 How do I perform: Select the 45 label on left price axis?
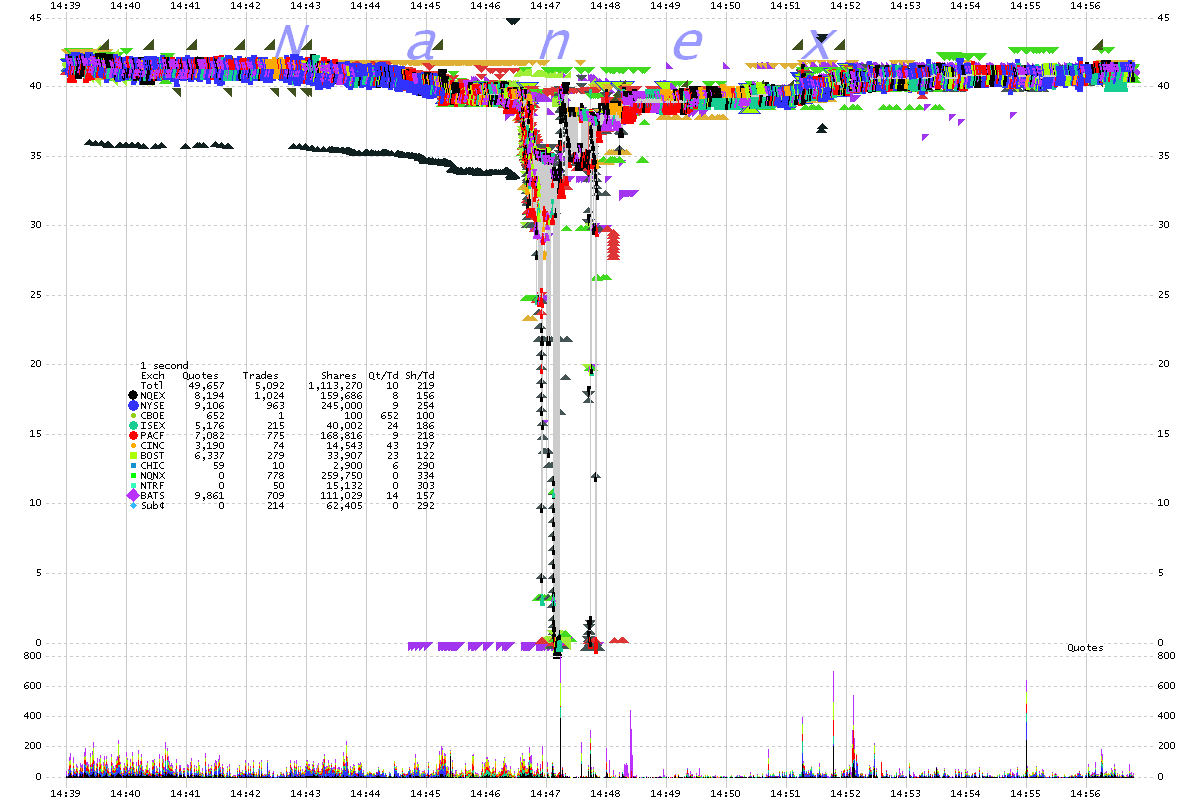point(36,17)
